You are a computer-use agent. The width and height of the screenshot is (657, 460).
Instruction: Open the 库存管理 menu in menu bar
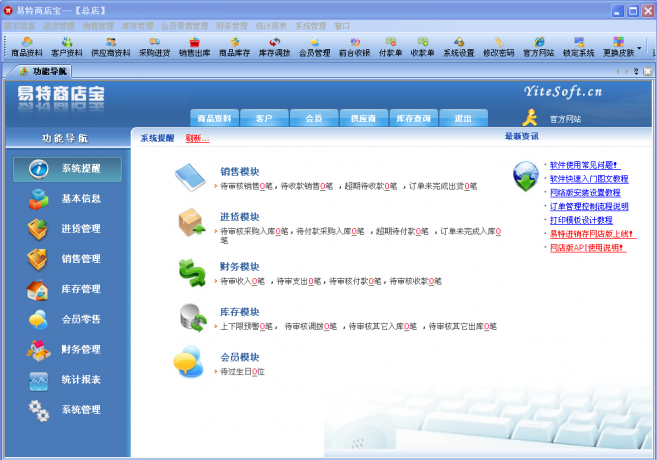pos(138,26)
